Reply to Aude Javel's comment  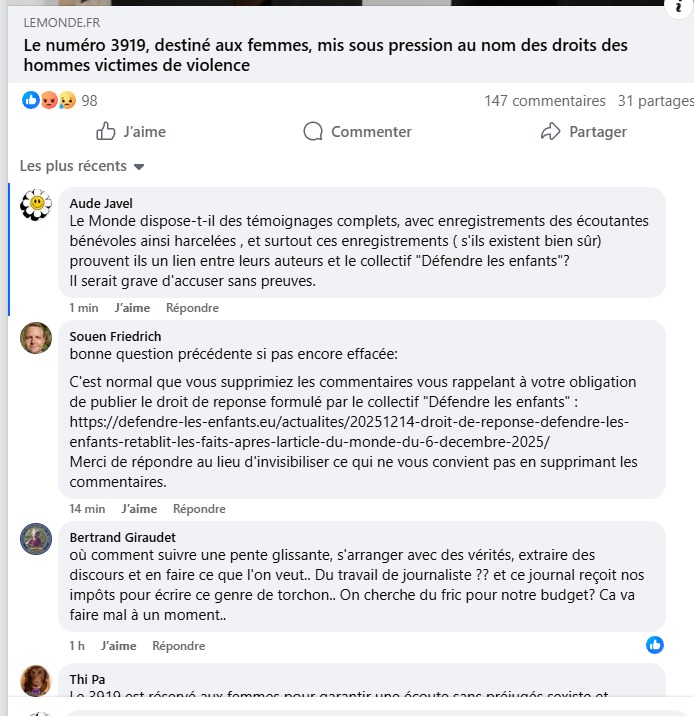coord(192,308)
